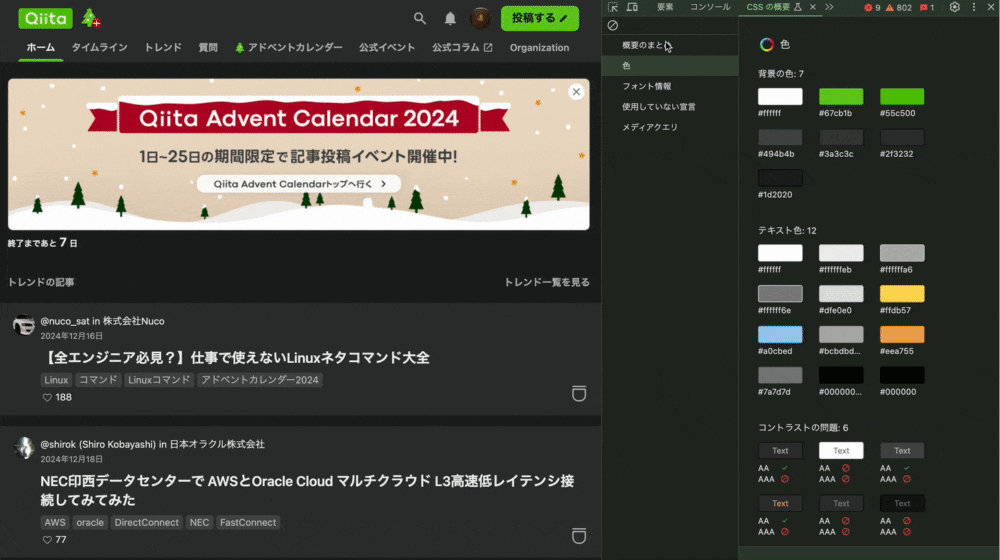Open トレンド一覧を見る link

point(547,282)
